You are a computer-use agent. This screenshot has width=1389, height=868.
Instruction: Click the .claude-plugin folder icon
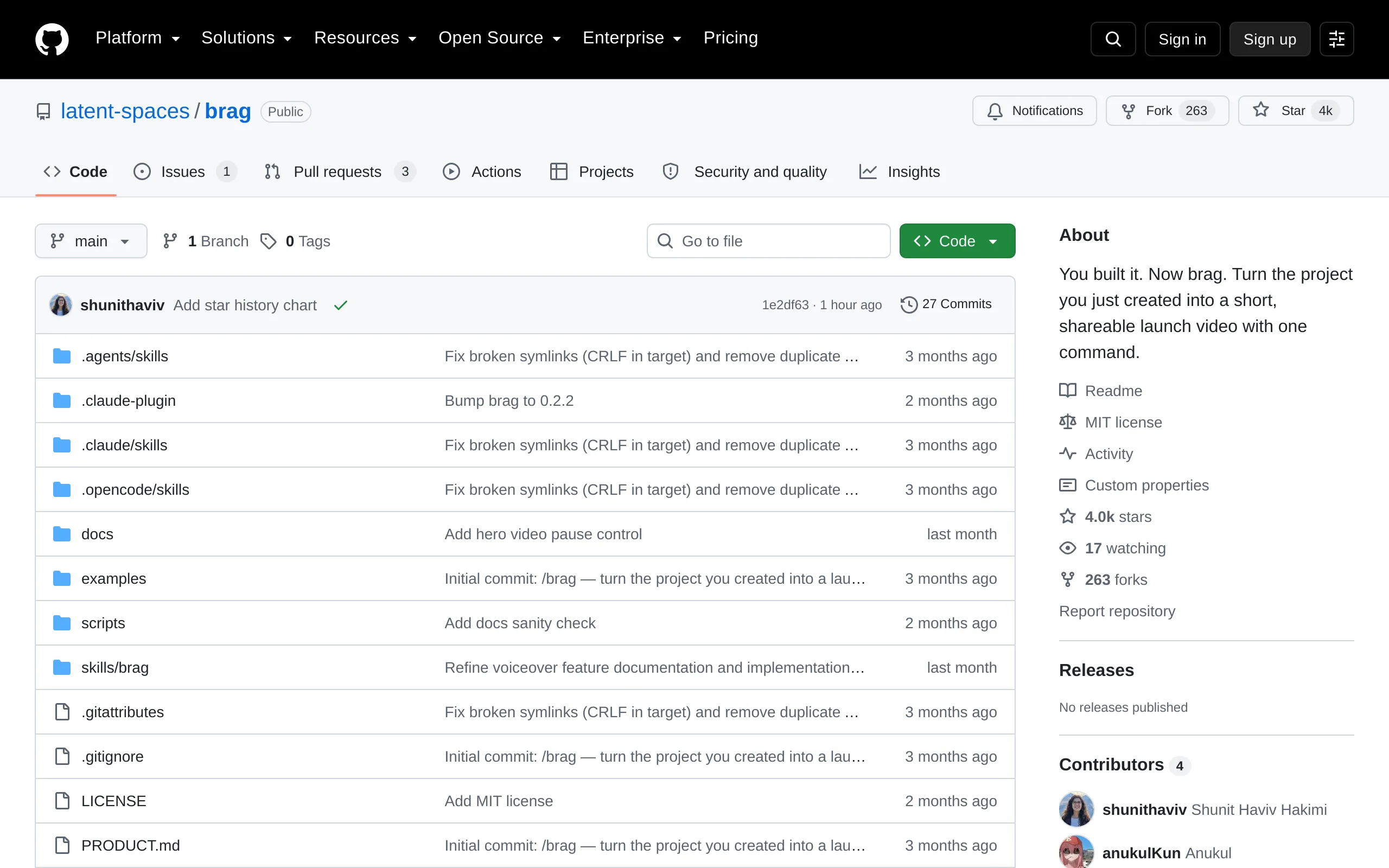point(62,401)
